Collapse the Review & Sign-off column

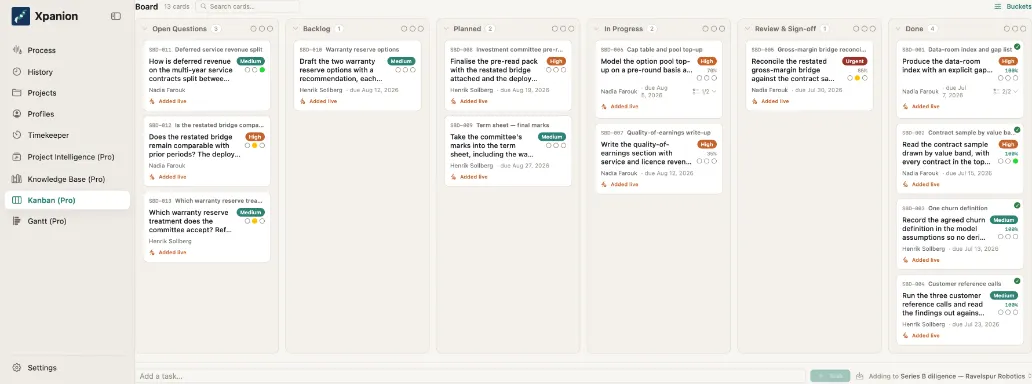(748, 29)
